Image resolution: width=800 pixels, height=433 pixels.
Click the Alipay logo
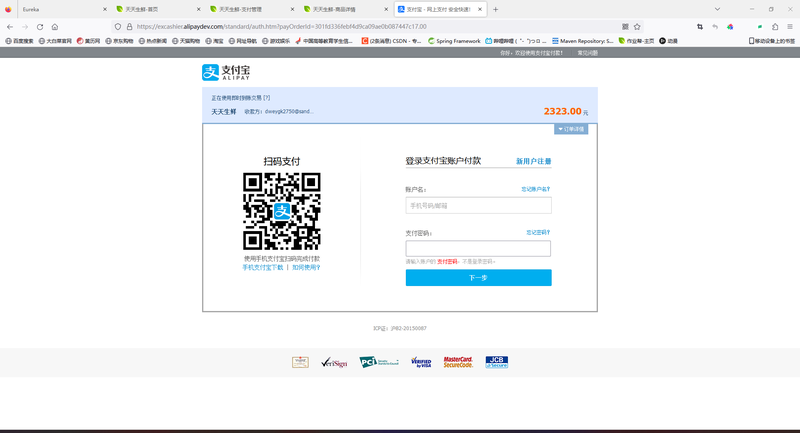[x=226, y=72]
